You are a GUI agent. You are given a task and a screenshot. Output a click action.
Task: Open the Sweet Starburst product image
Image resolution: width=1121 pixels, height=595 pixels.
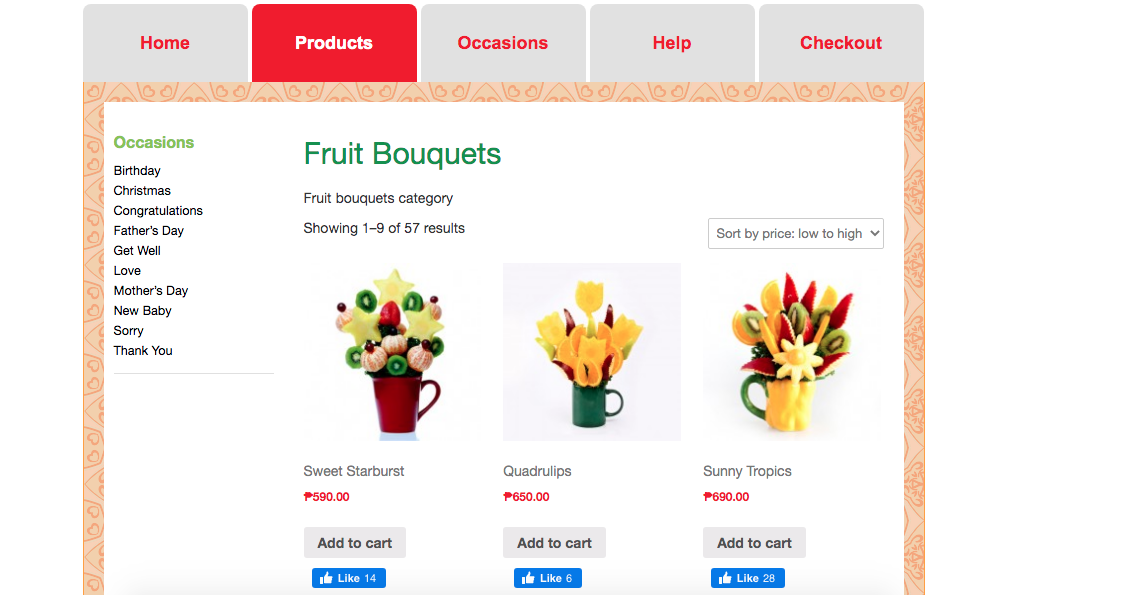392,352
